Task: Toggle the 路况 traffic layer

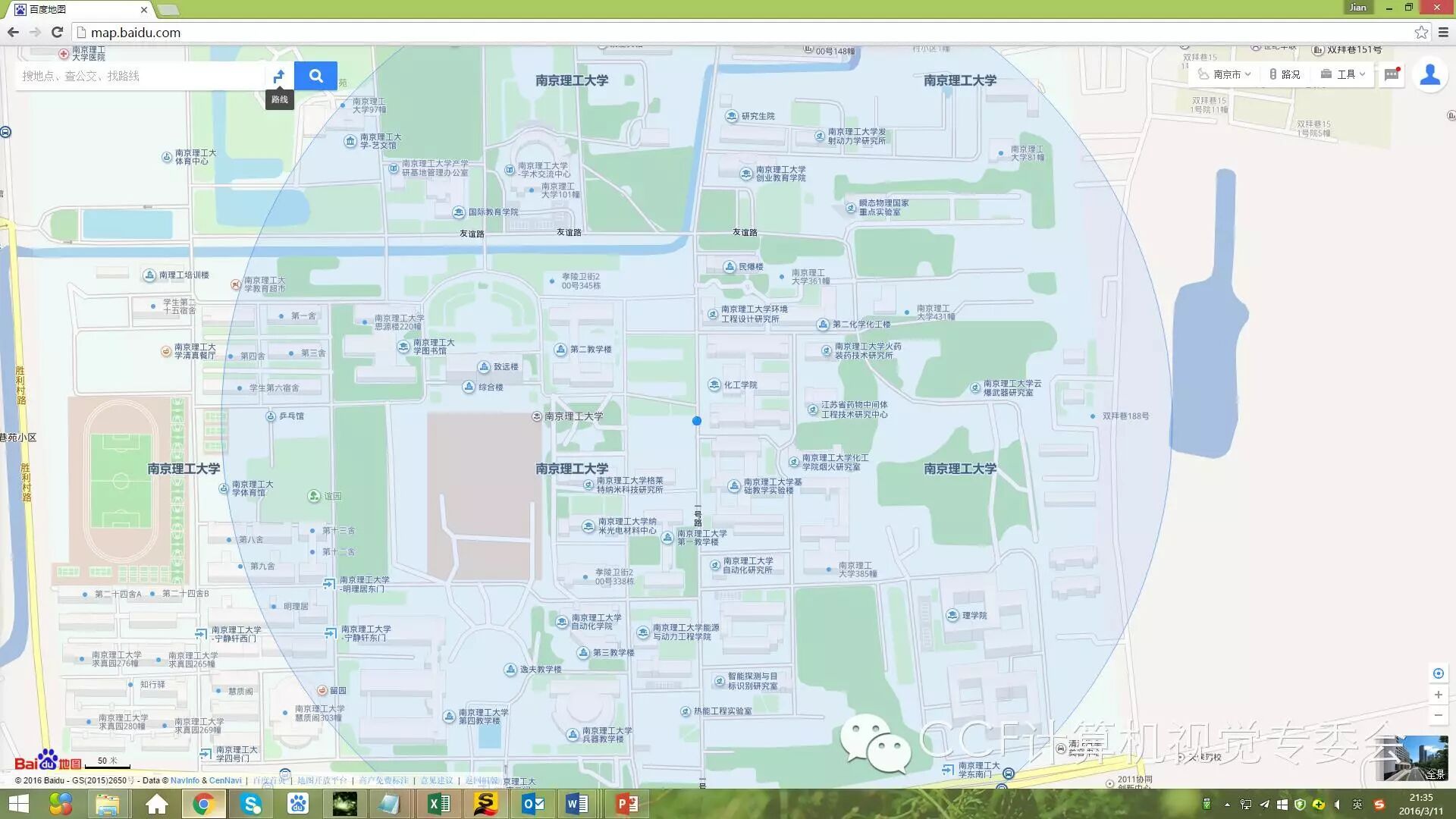Action: click(1285, 74)
